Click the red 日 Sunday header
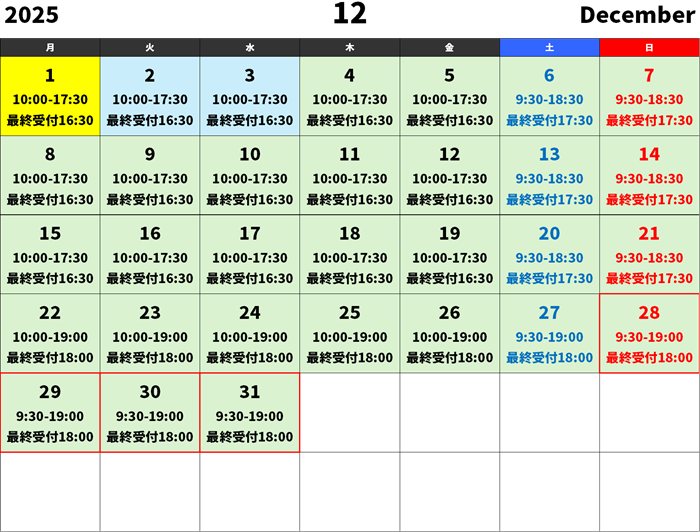Image resolution: width=700 pixels, height=532 pixels. tap(650, 47)
